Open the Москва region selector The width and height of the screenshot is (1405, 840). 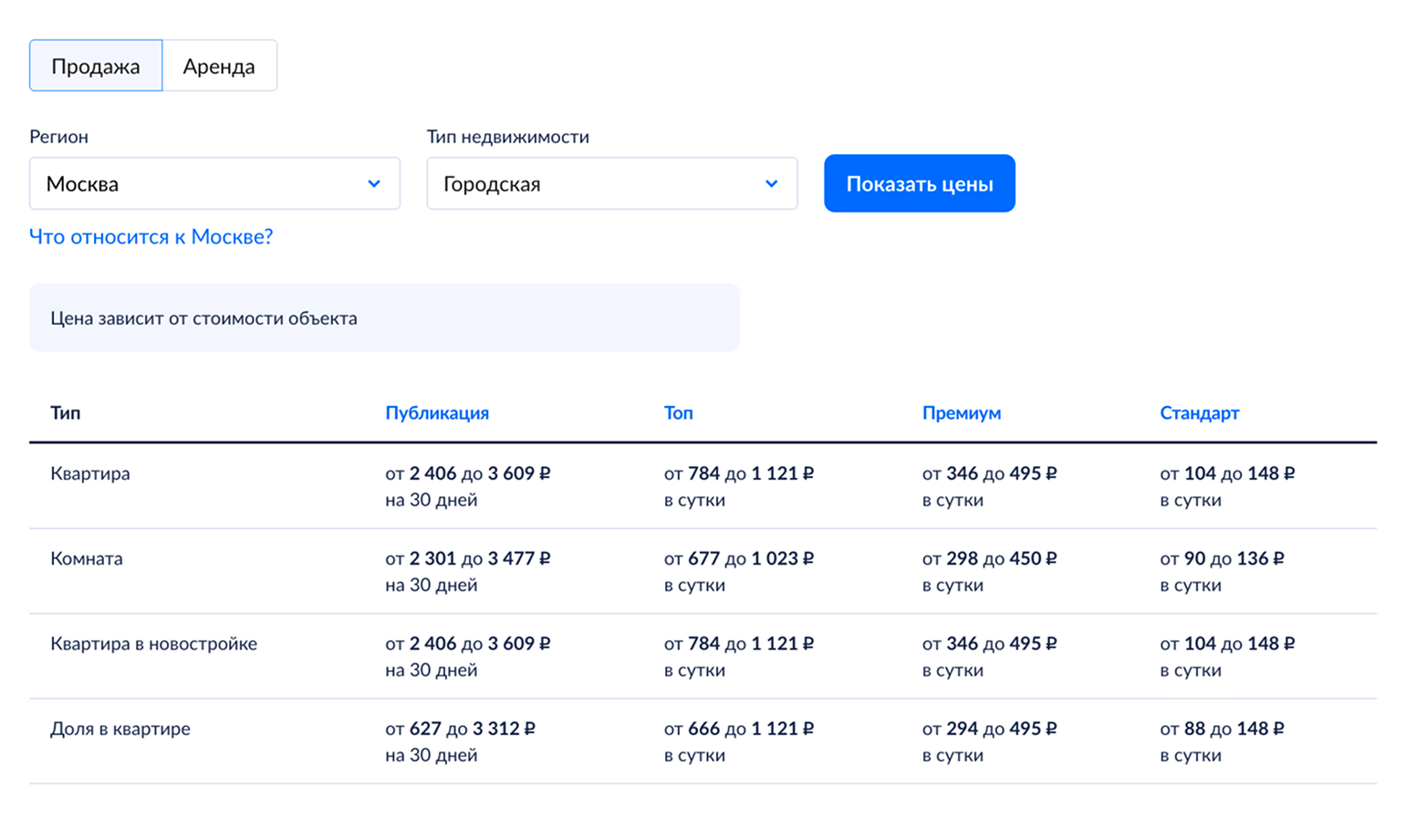click(214, 183)
